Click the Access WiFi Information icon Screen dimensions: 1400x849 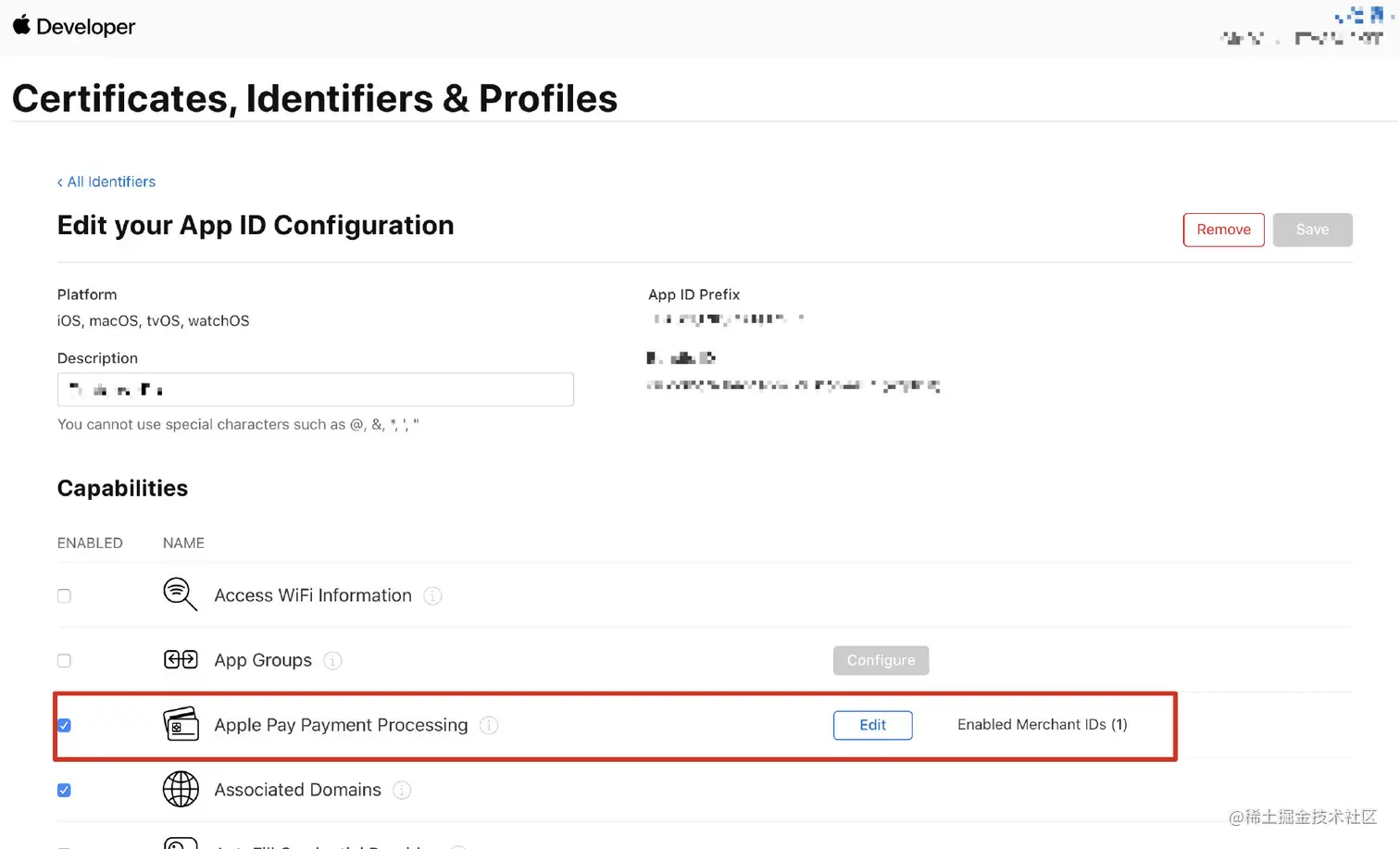tap(180, 594)
